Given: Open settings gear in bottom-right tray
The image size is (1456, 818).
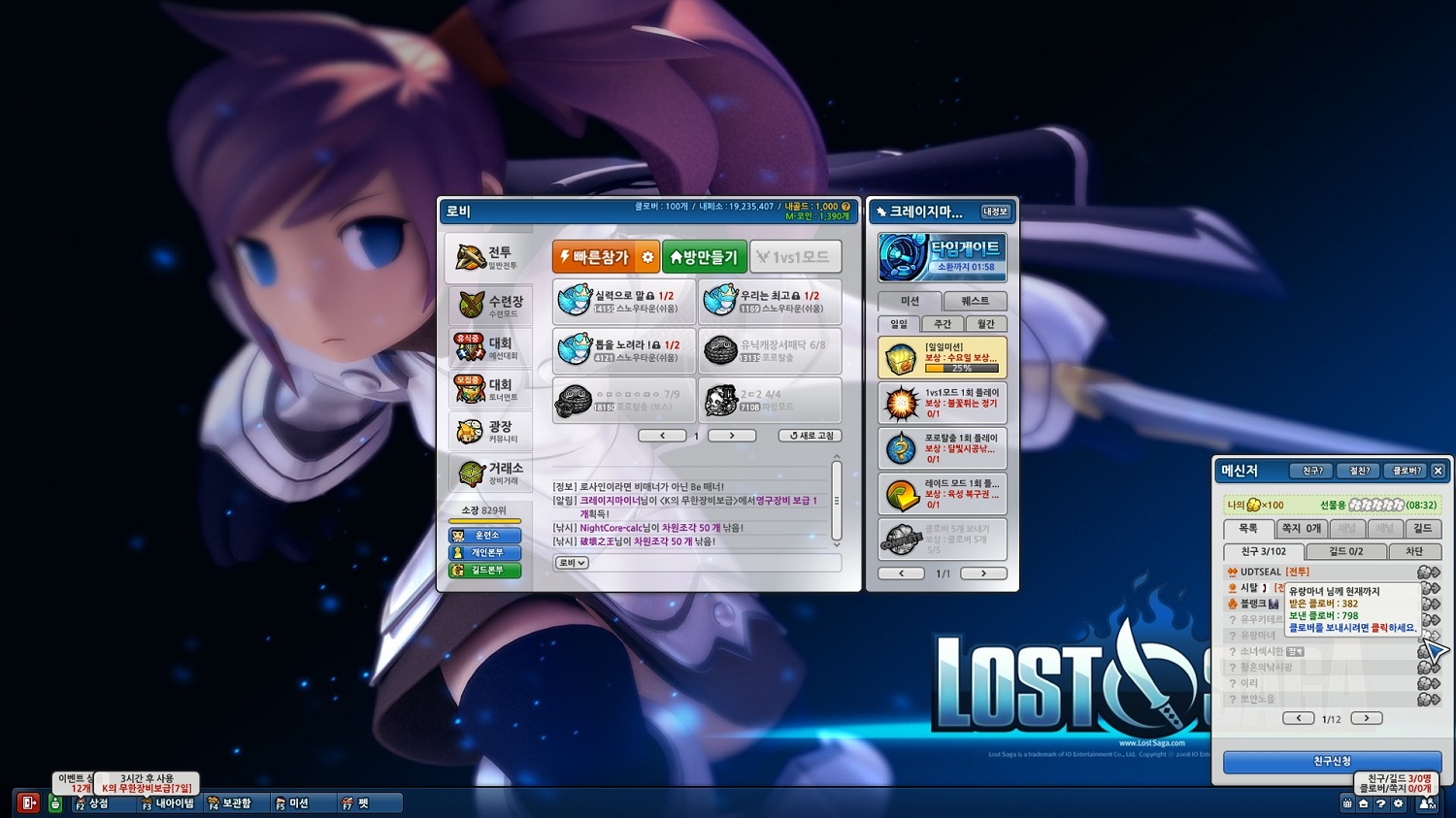Looking at the screenshot, I should pos(1399,803).
